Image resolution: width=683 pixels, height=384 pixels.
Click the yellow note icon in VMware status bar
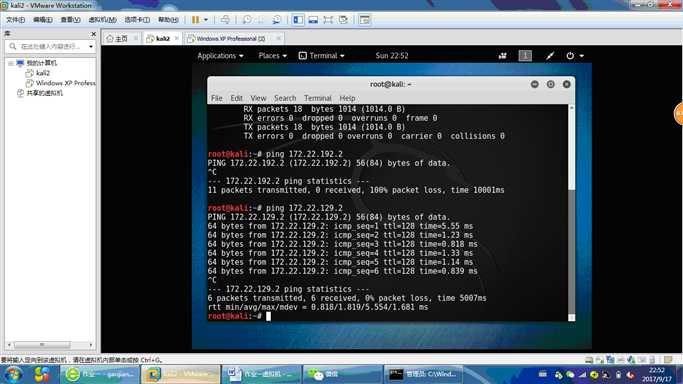pos(668,360)
